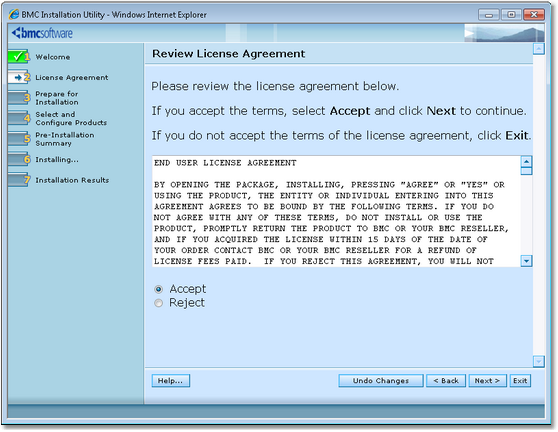
Task: Select the Reject radio button
Action: pyautogui.click(x=158, y=303)
